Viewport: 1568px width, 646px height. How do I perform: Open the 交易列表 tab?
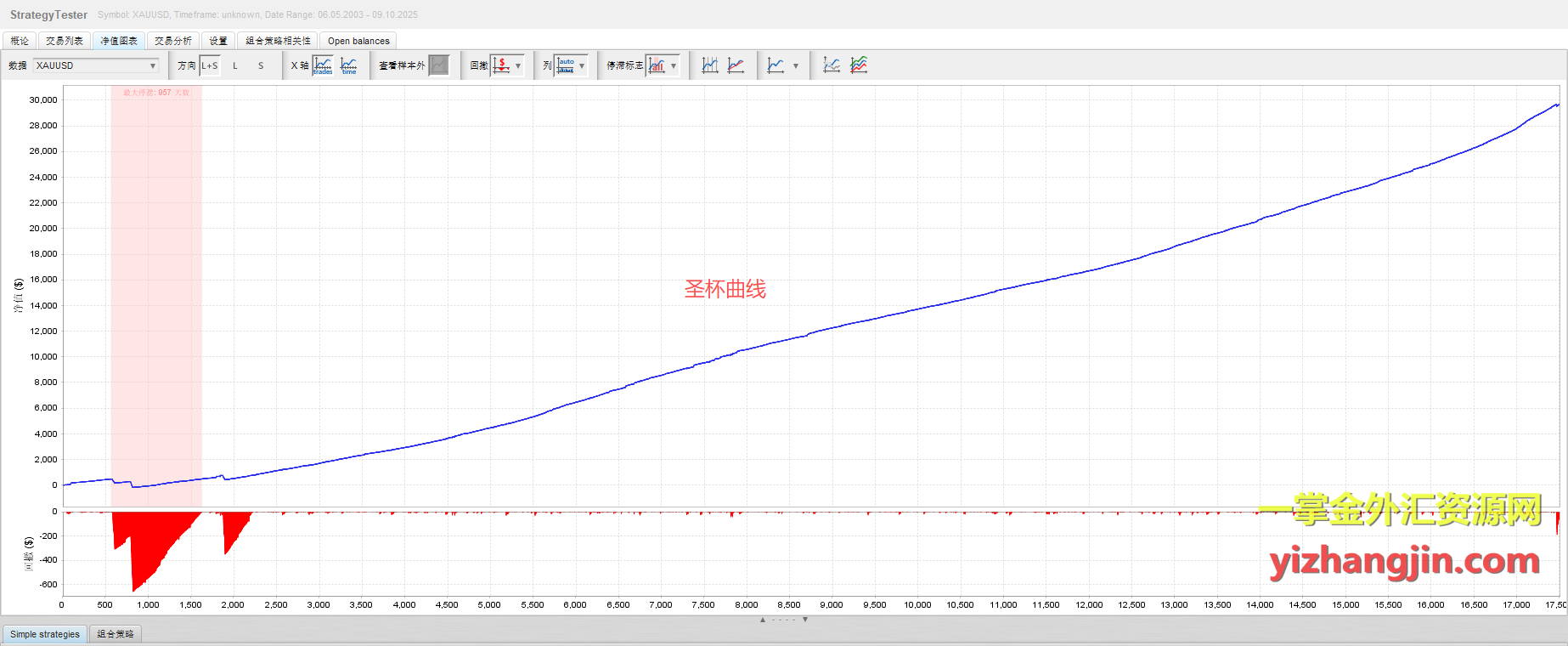coord(65,41)
